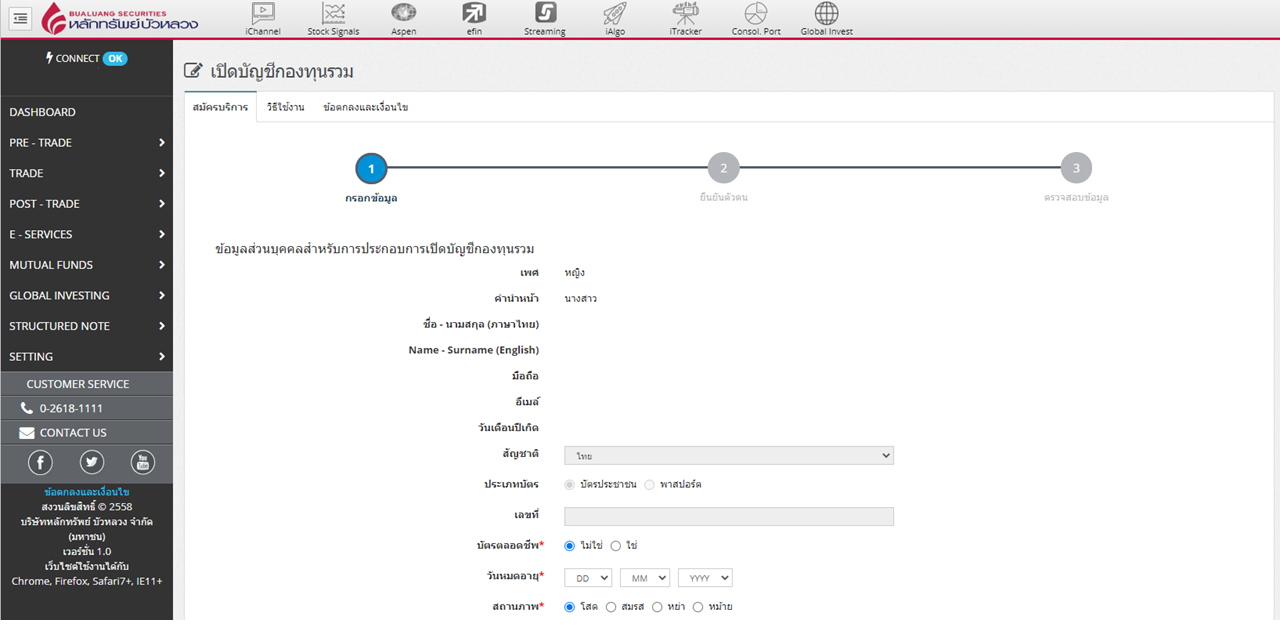
Task: Open Global Invest globe icon
Action: [x=826, y=14]
